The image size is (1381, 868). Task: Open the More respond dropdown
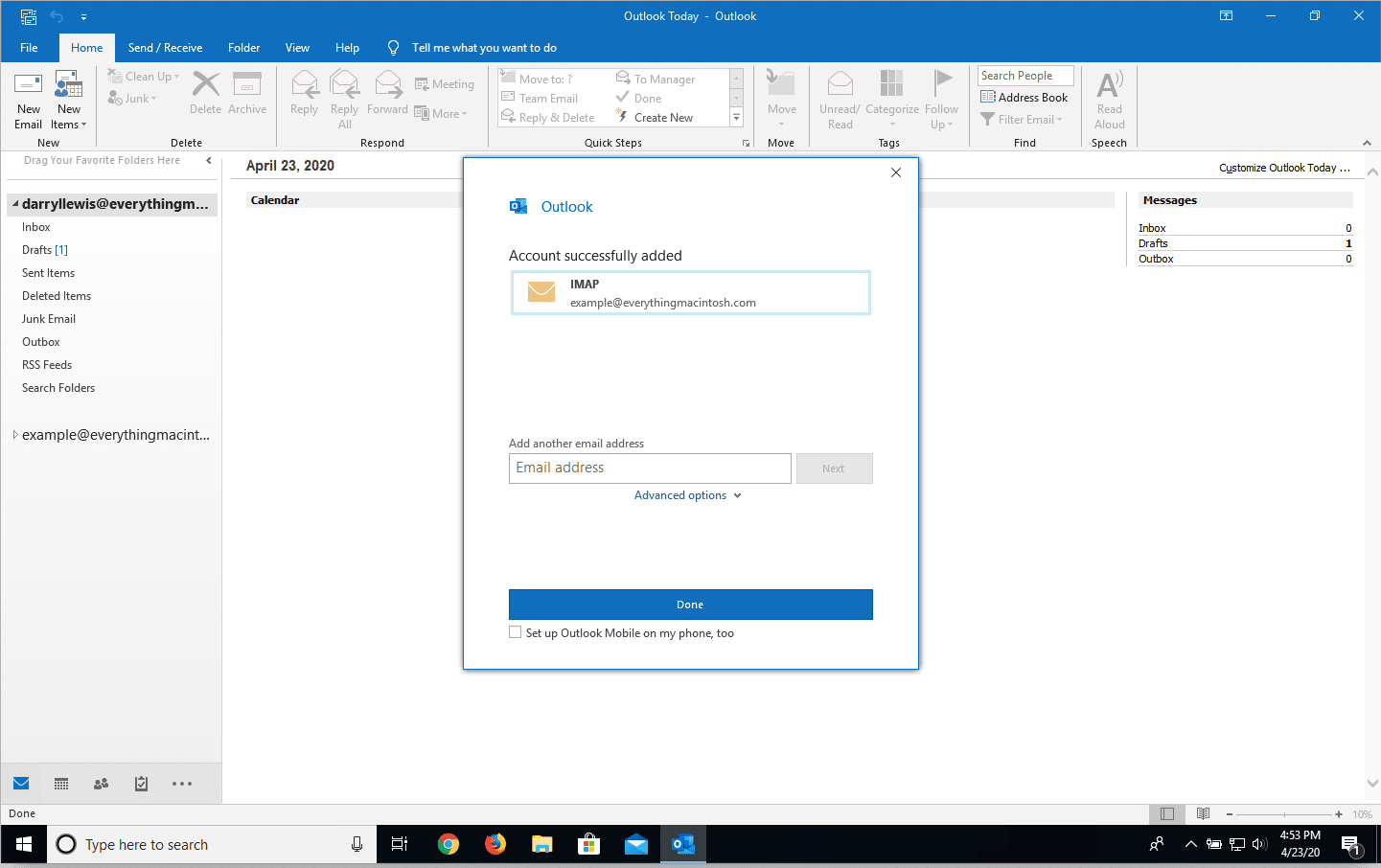pyautogui.click(x=441, y=113)
